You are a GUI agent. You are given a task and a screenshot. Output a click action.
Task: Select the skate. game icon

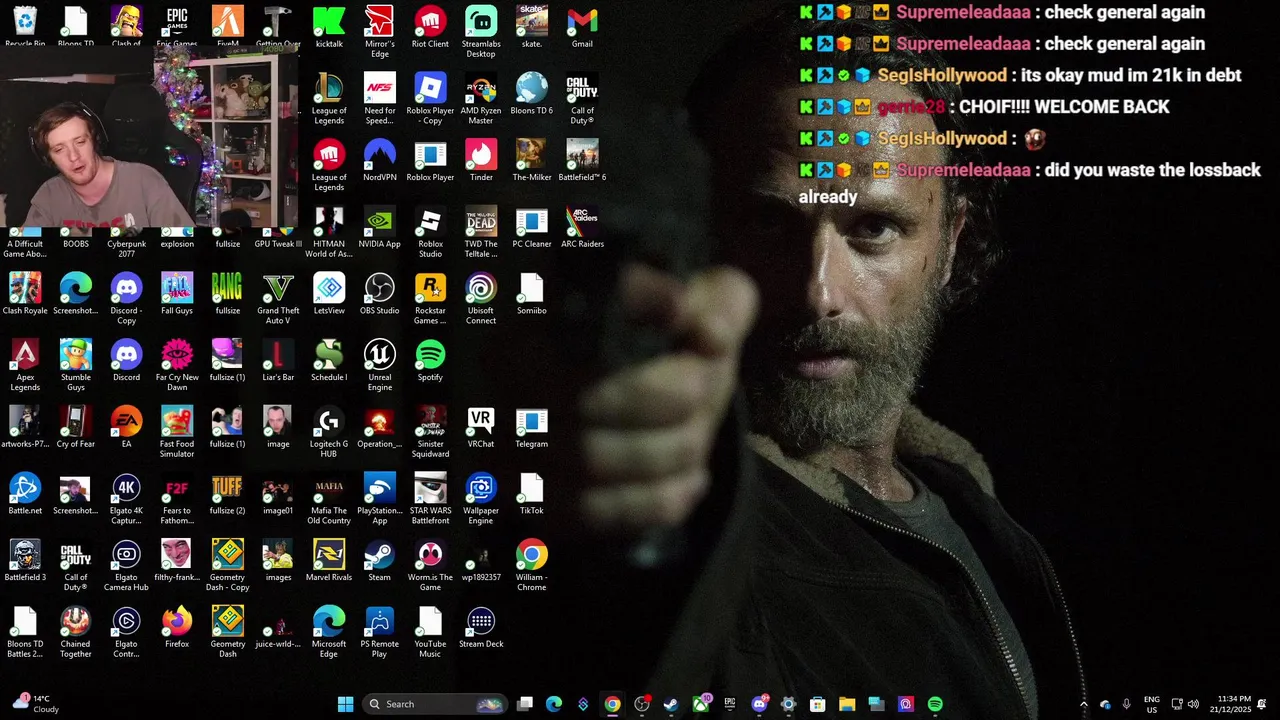click(x=532, y=26)
